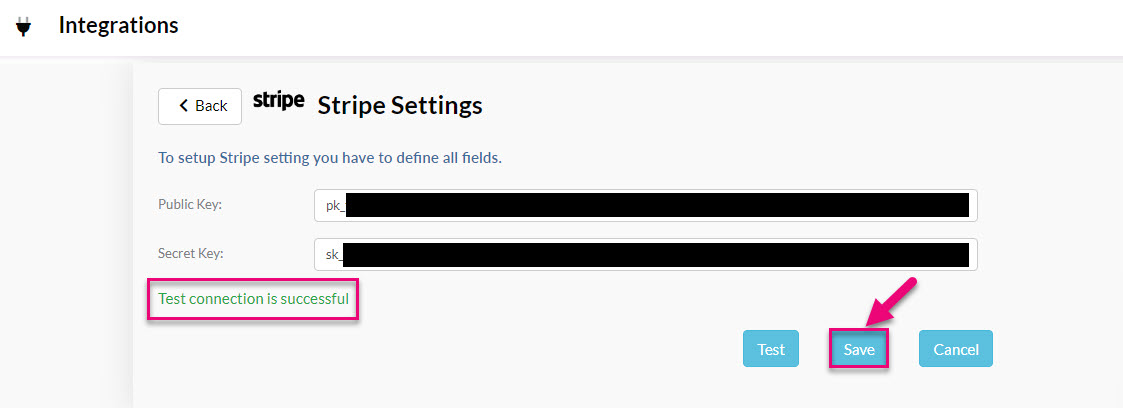
Task: Click the Integrations page title
Action: [118, 26]
